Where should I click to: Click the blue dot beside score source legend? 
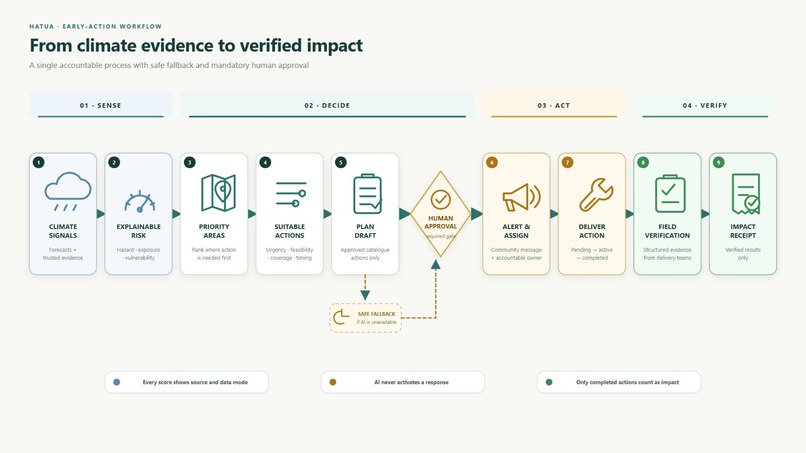pos(117,382)
